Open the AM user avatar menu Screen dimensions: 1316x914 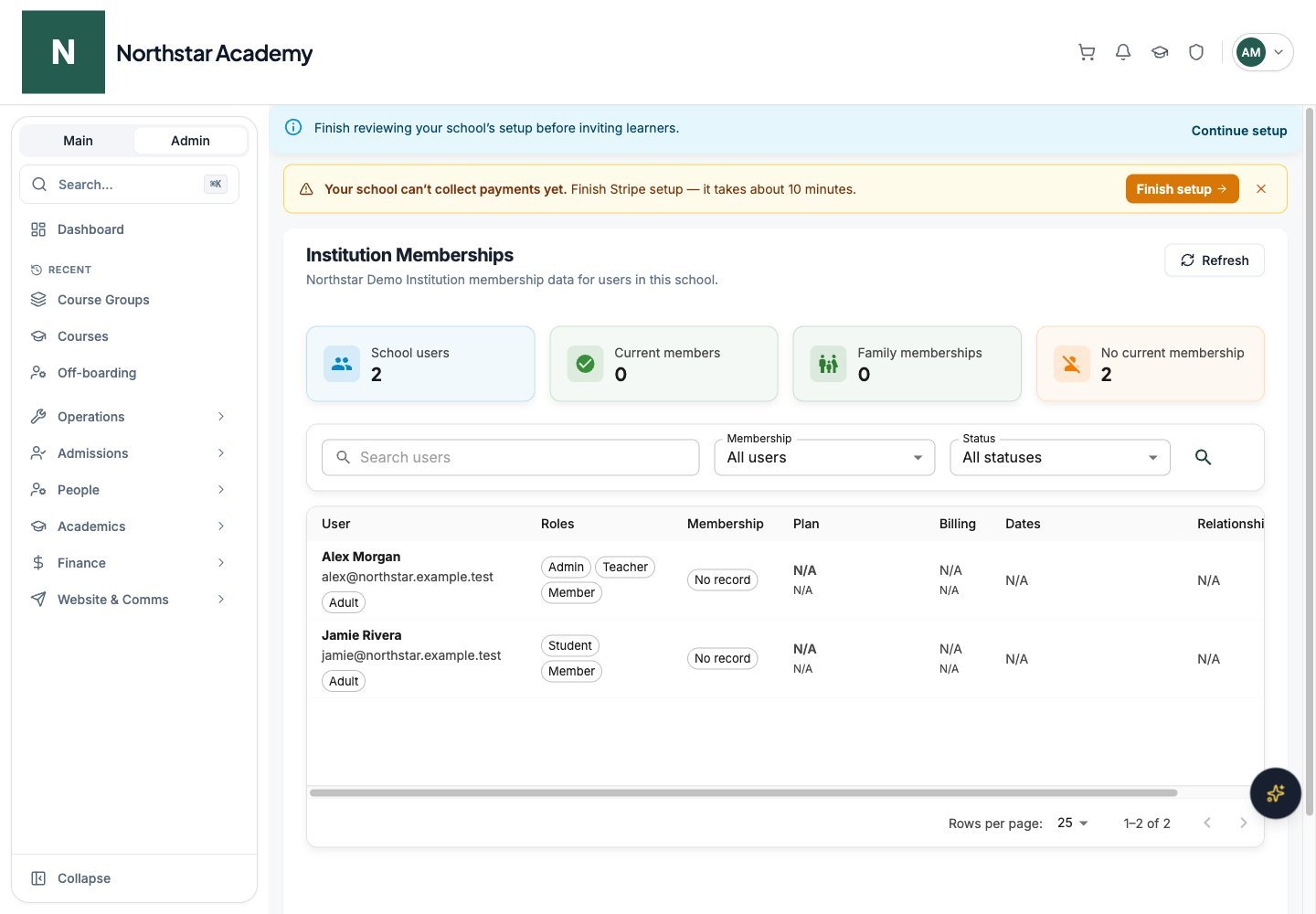click(x=1262, y=52)
